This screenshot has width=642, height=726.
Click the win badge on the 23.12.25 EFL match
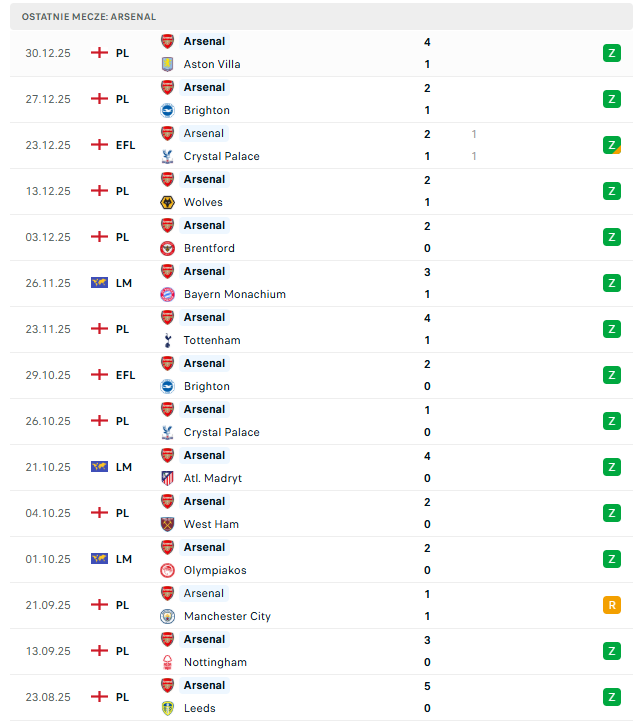(x=612, y=145)
